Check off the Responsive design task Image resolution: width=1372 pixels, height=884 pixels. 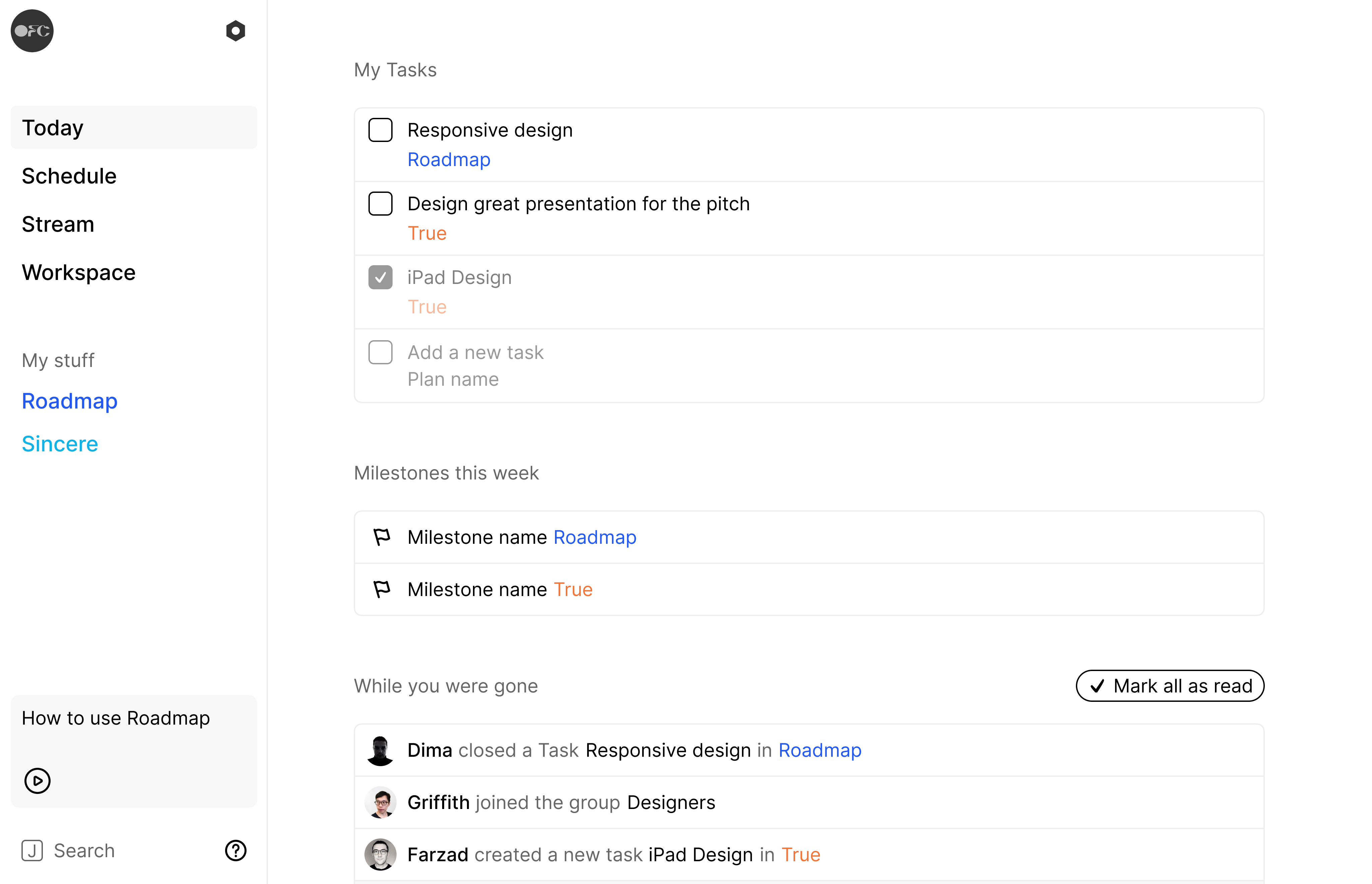click(380, 130)
